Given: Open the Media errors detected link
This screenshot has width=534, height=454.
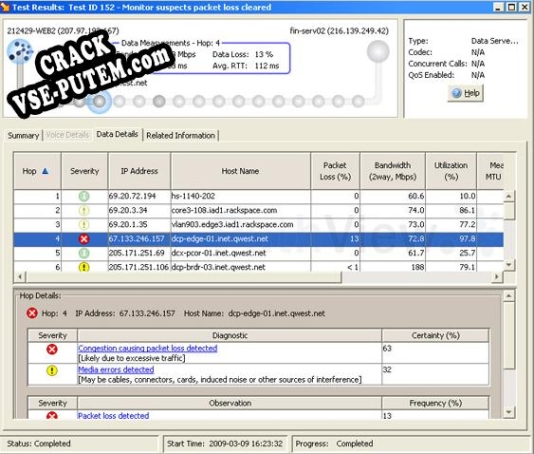Looking at the screenshot, I should pyautogui.click(x=116, y=370).
